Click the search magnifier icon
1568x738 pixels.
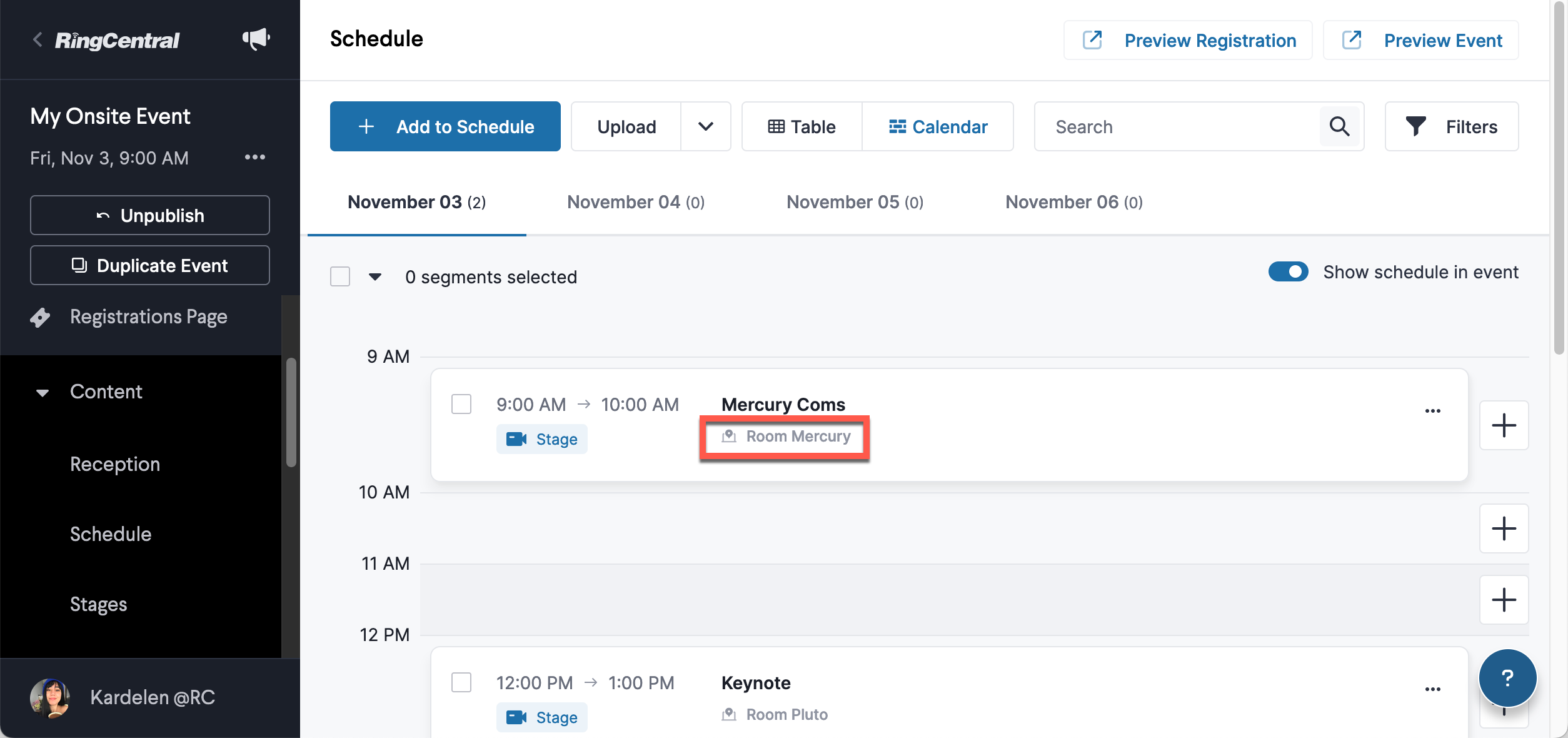pyautogui.click(x=1339, y=127)
